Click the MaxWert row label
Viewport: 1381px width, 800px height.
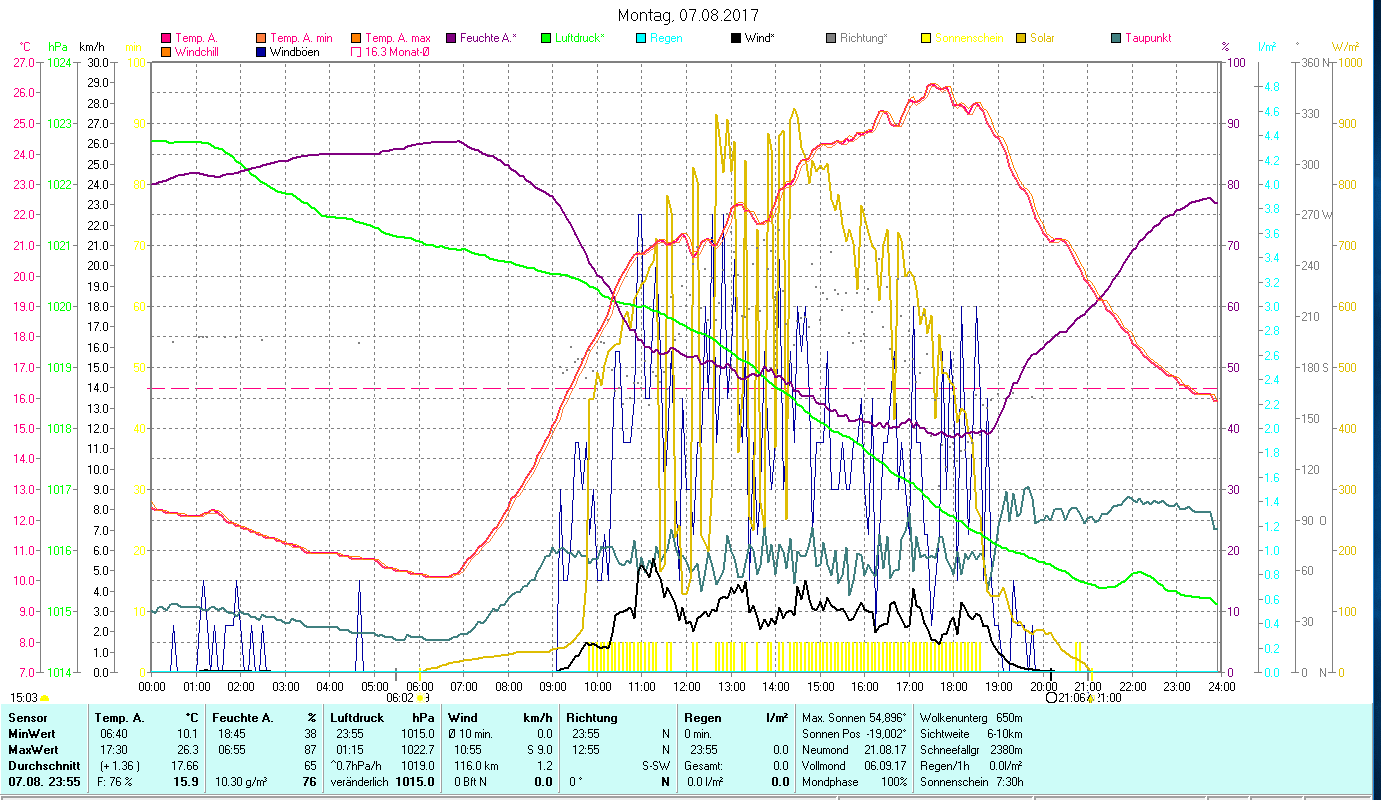33,750
